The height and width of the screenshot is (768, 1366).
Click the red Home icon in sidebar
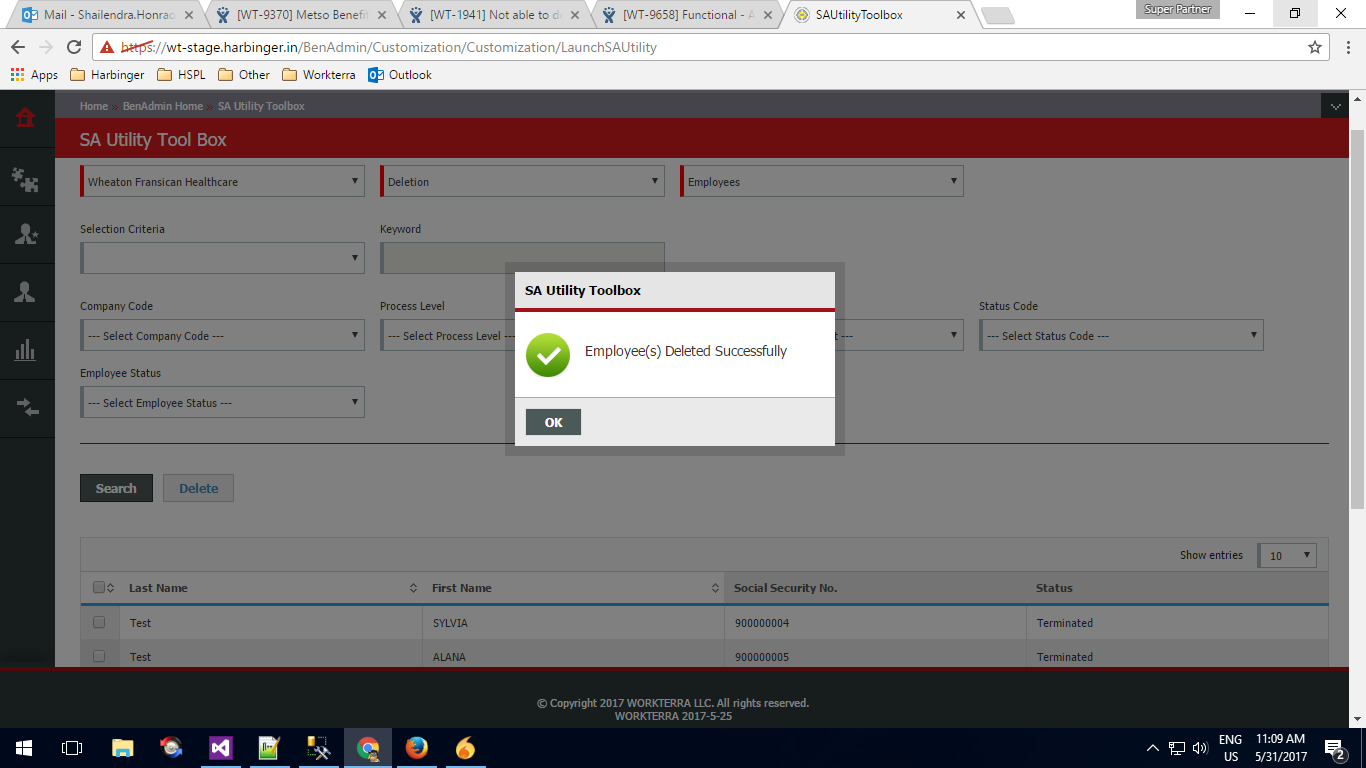pyautogui.click(x=25, y=118)
